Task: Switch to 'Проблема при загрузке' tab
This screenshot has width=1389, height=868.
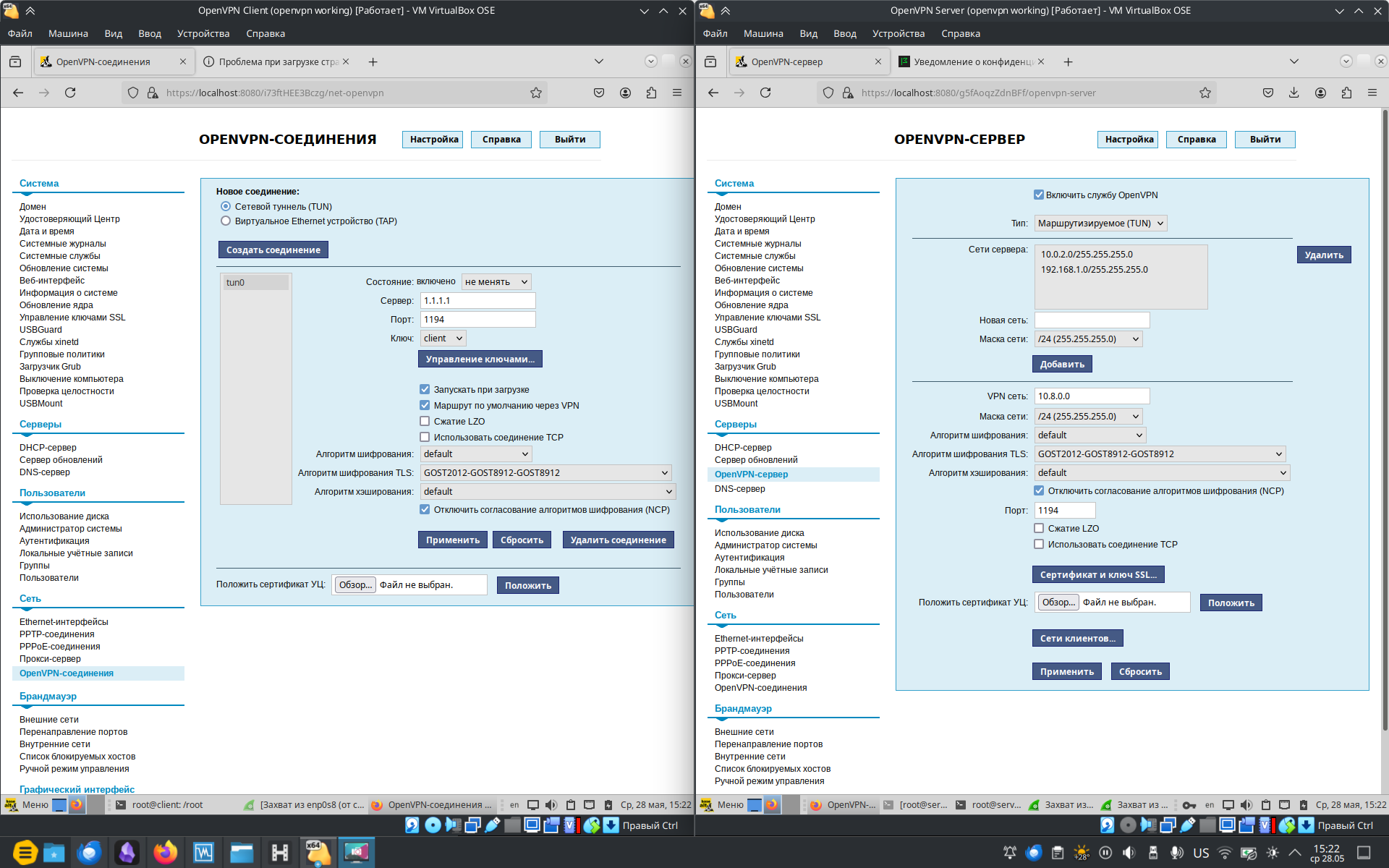Action: 276,61
